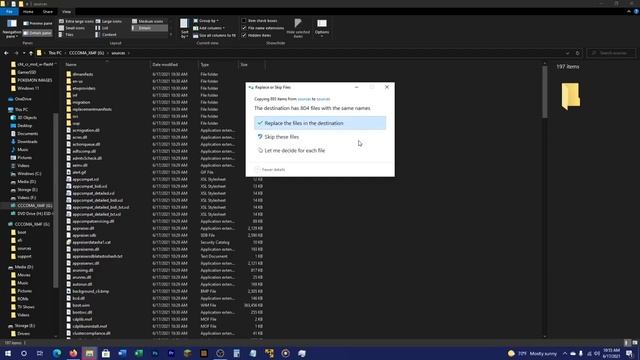
Task: Open notification center in system tray
Action: point(629,353)
